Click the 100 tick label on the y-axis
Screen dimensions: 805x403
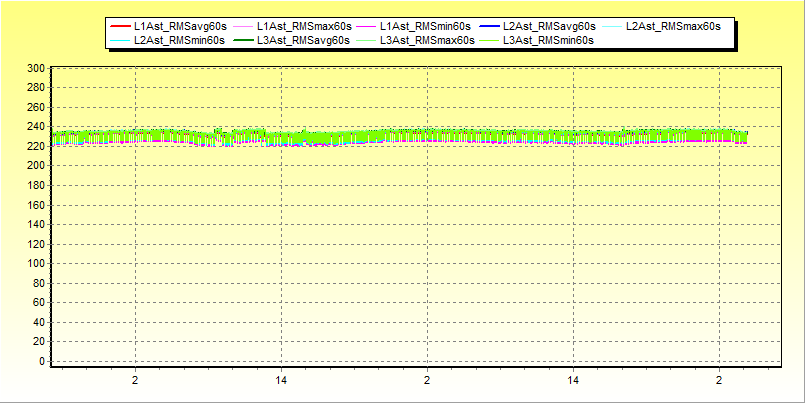pyautogui.click(x=36, y=263)
